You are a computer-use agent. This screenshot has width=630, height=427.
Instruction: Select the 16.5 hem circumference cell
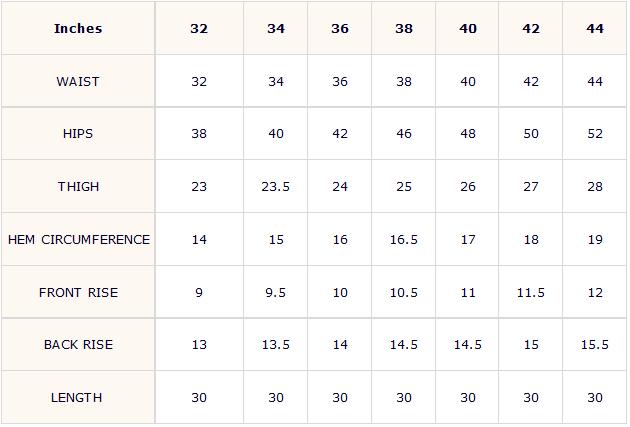pos(404,240)
